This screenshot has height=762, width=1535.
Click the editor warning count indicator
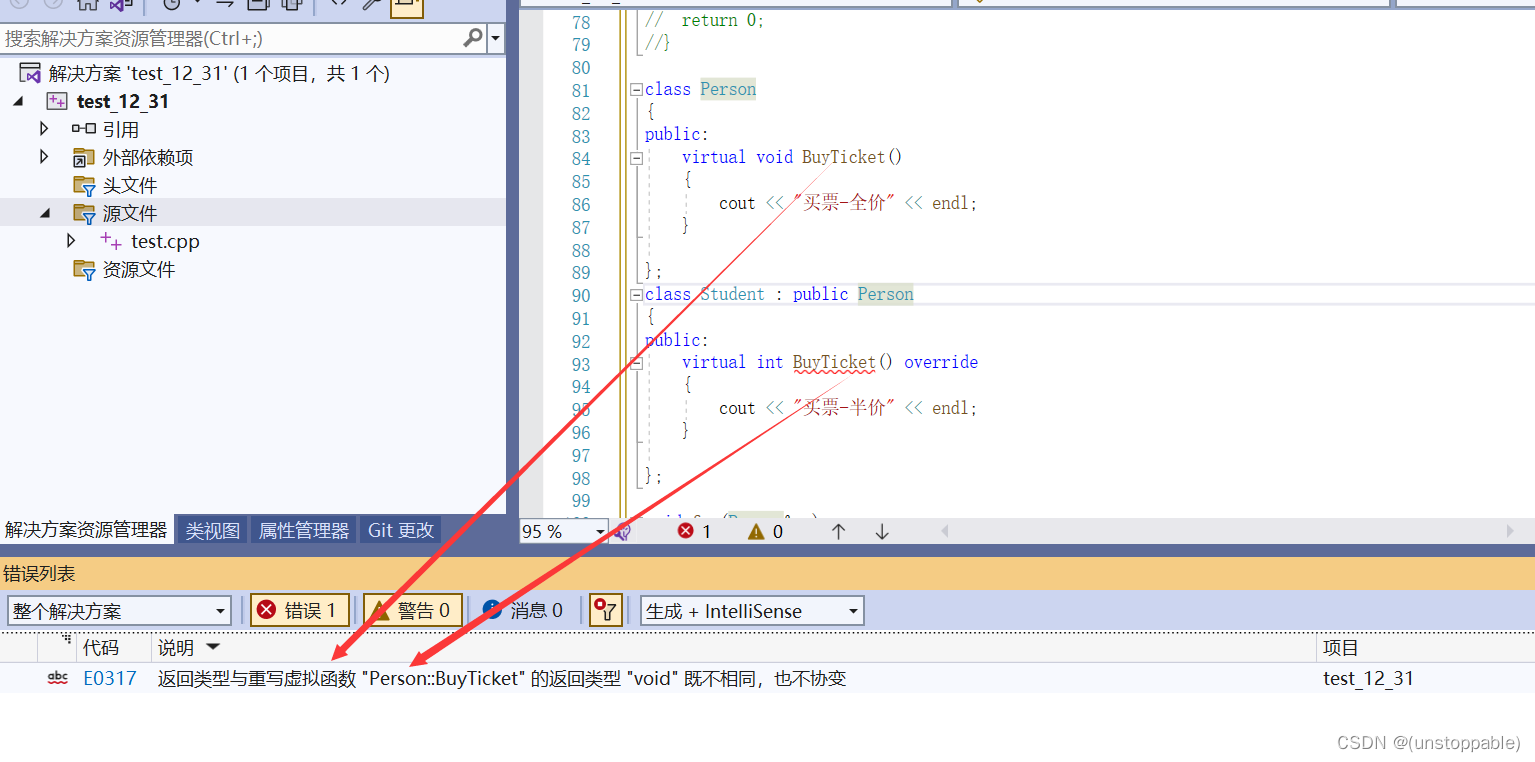click(765, 532)
